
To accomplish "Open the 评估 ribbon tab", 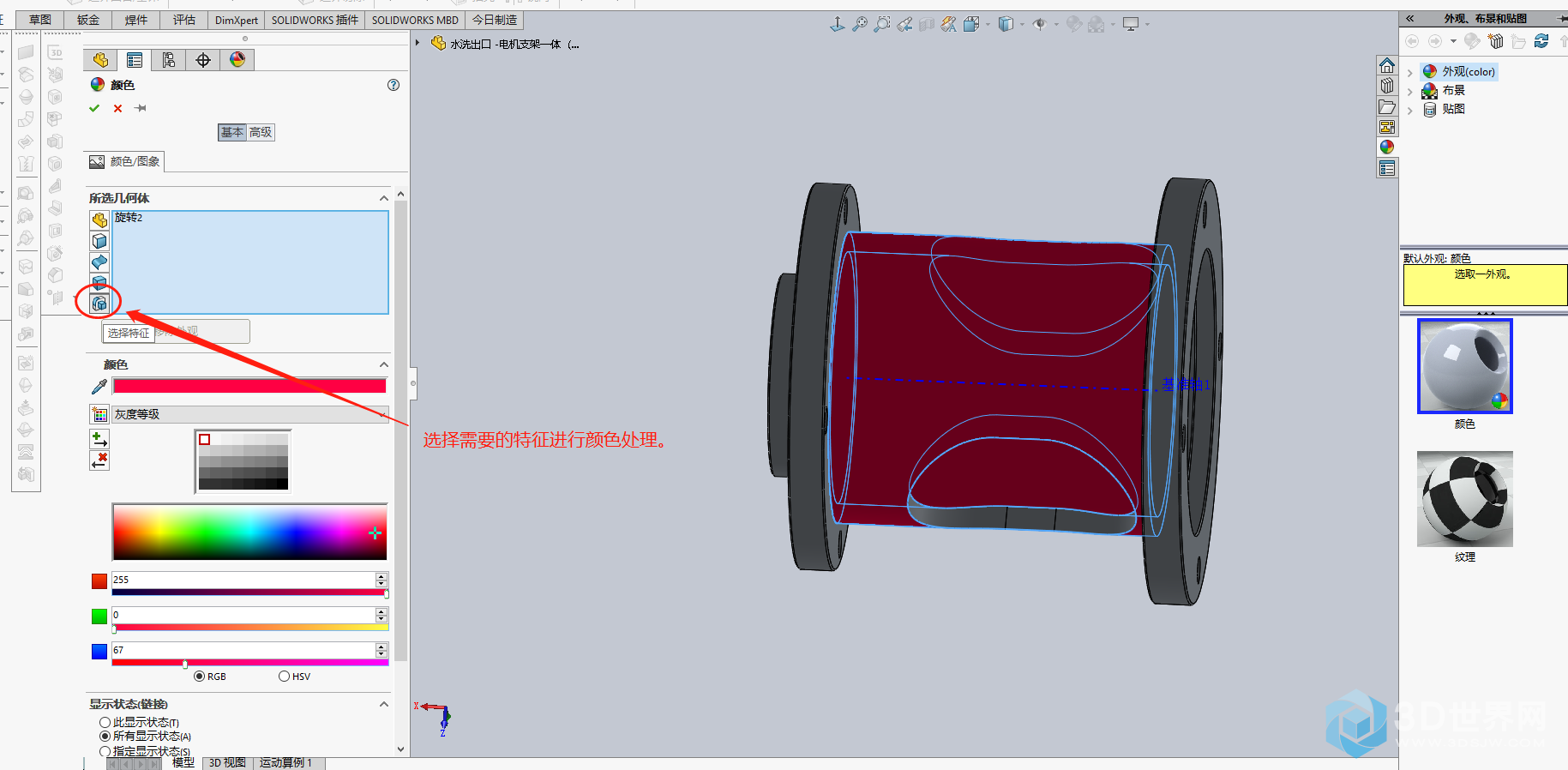I will point(184,20).
